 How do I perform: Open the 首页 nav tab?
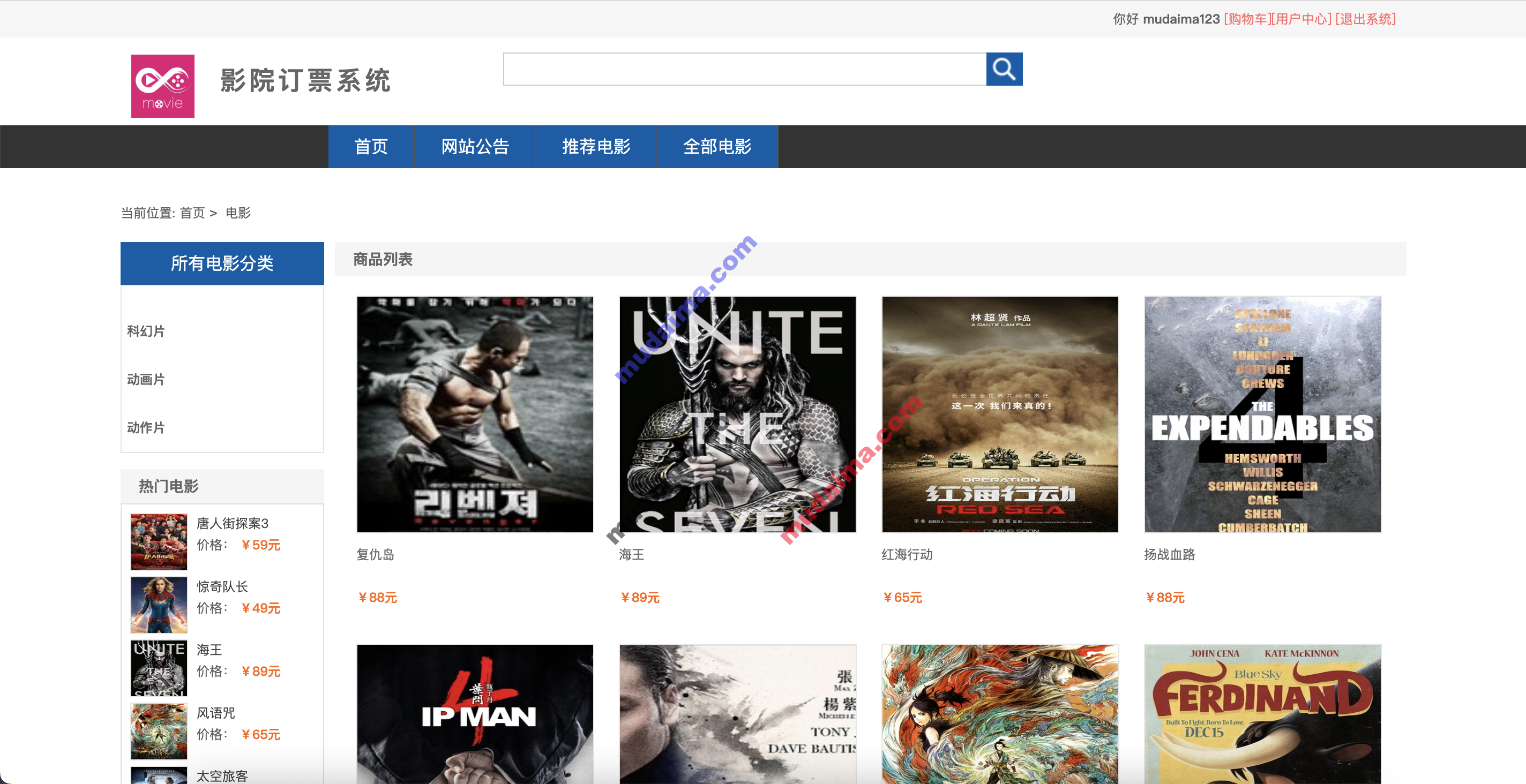pyautogui.click(x=371, y=146)
